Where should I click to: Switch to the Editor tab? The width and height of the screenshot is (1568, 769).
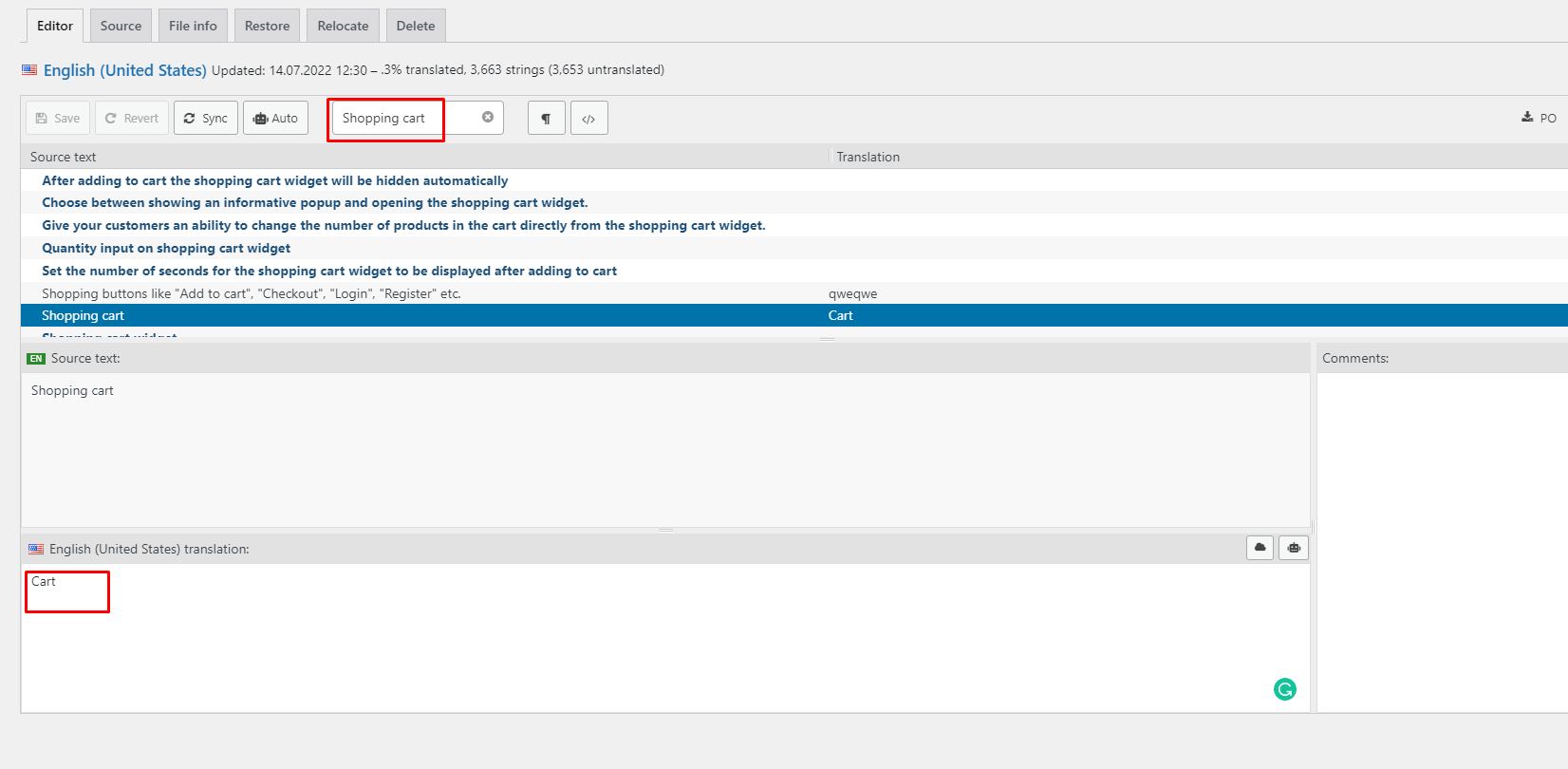pos(55,26)
